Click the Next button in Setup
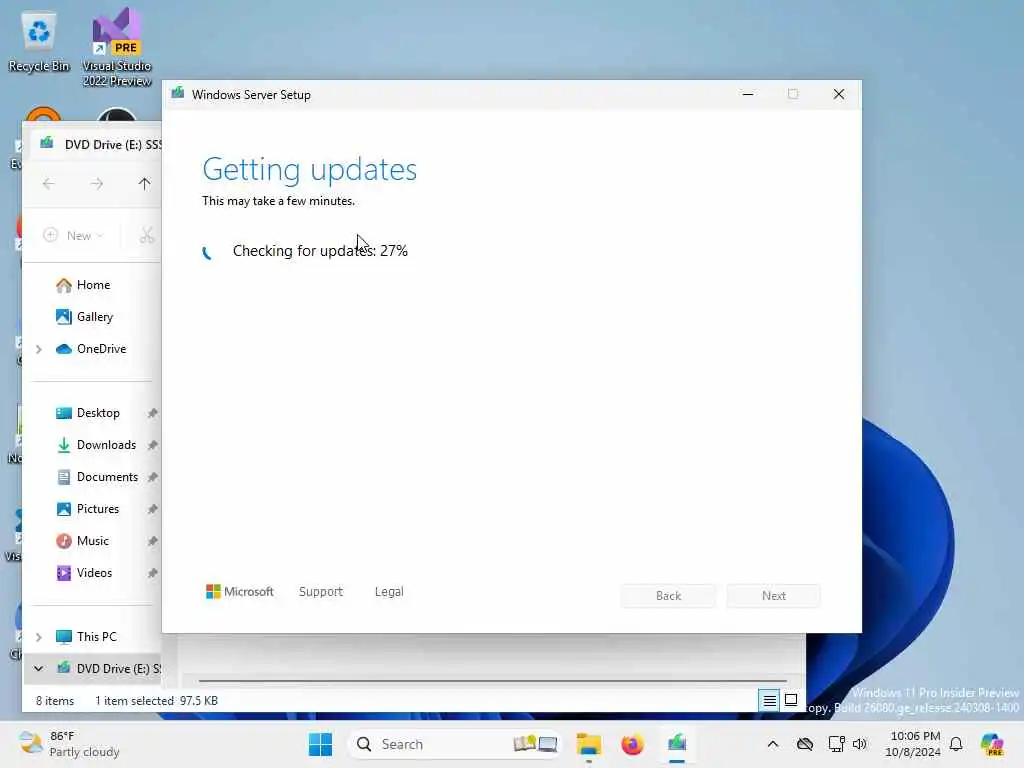Image resolution: width=1024 pixels, height=768 pixels. tap(774, 596)
